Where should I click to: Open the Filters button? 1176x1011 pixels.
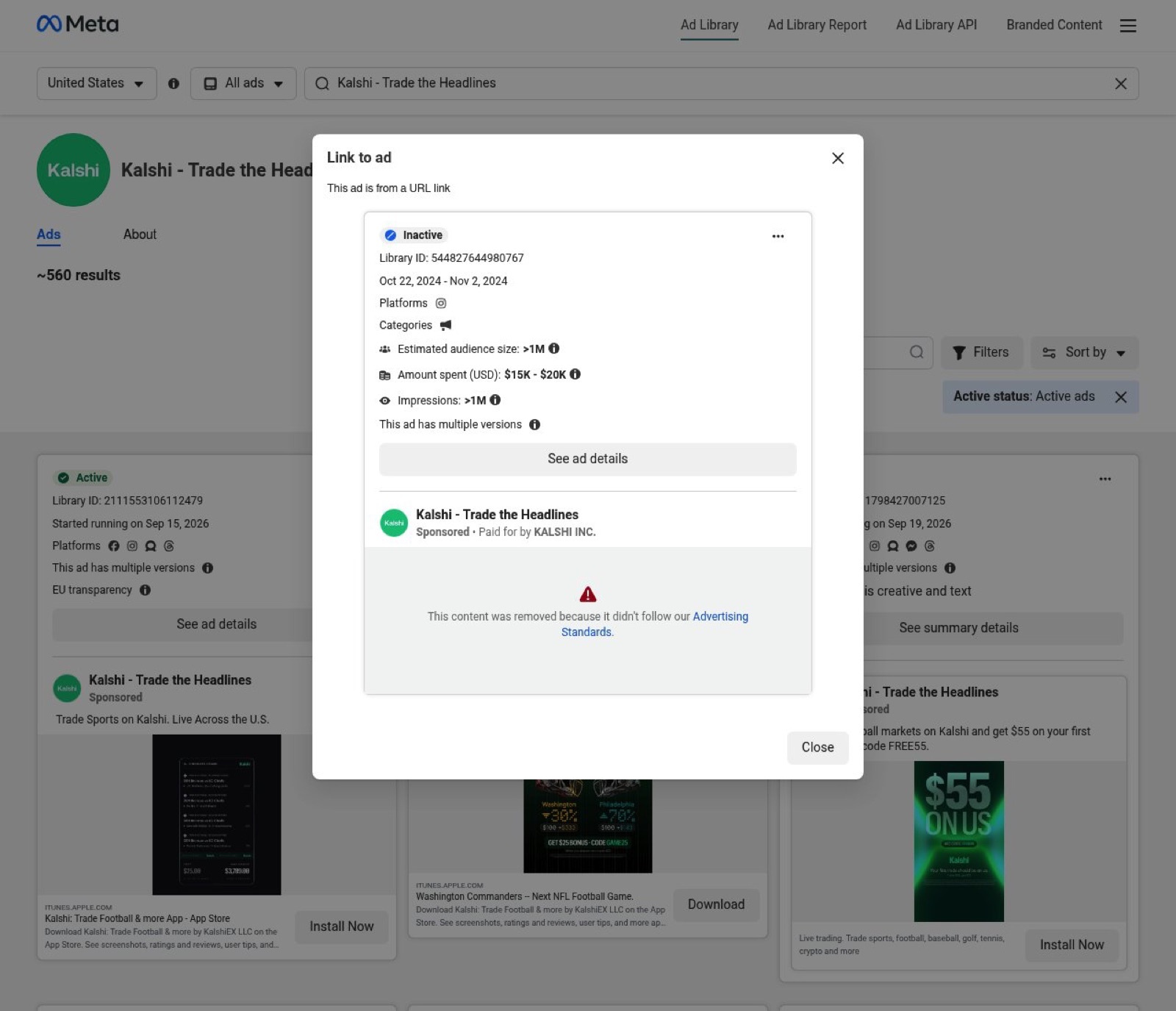point(981,353)
